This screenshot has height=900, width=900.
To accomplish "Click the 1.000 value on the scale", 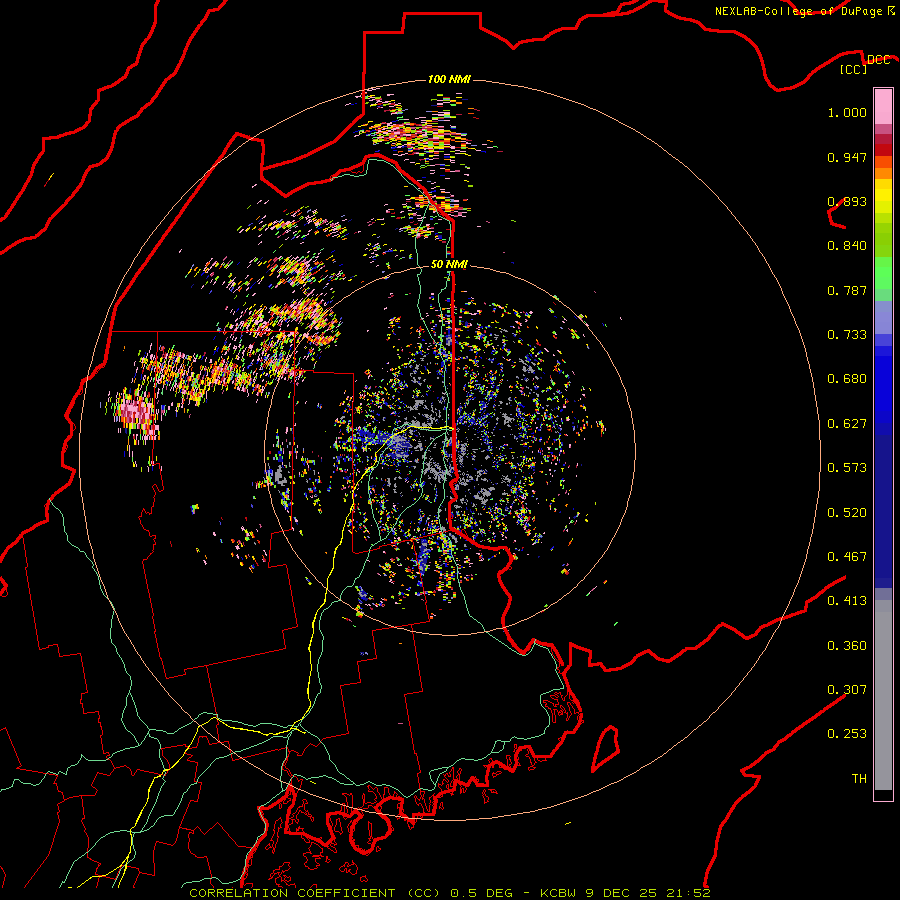I will (847, 112).
